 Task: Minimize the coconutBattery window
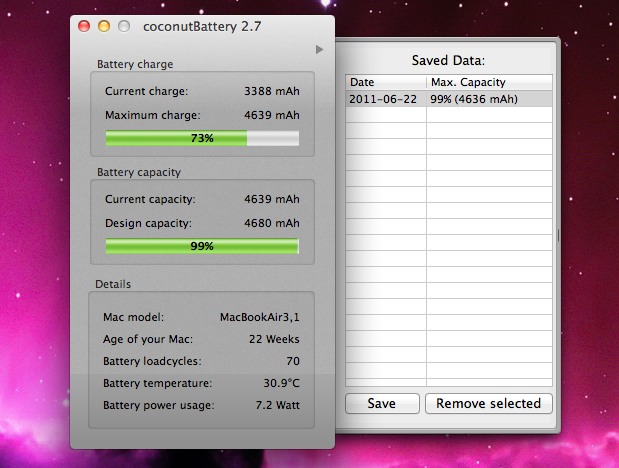coord(104,26)
